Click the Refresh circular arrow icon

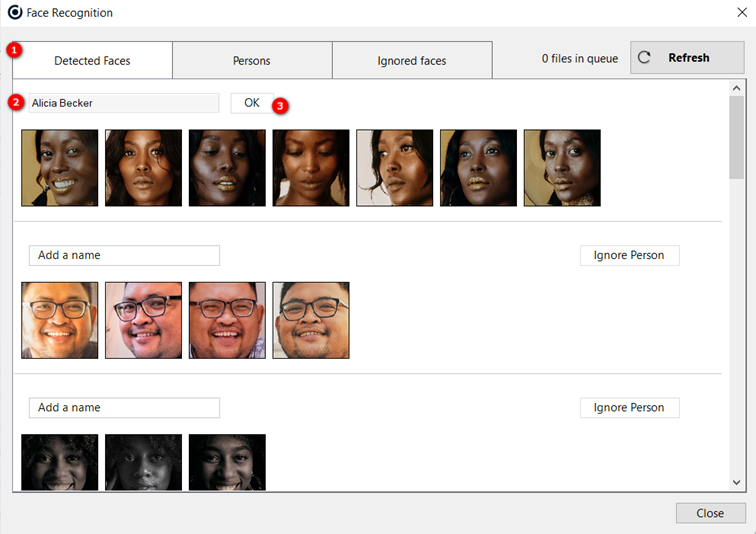645,58
